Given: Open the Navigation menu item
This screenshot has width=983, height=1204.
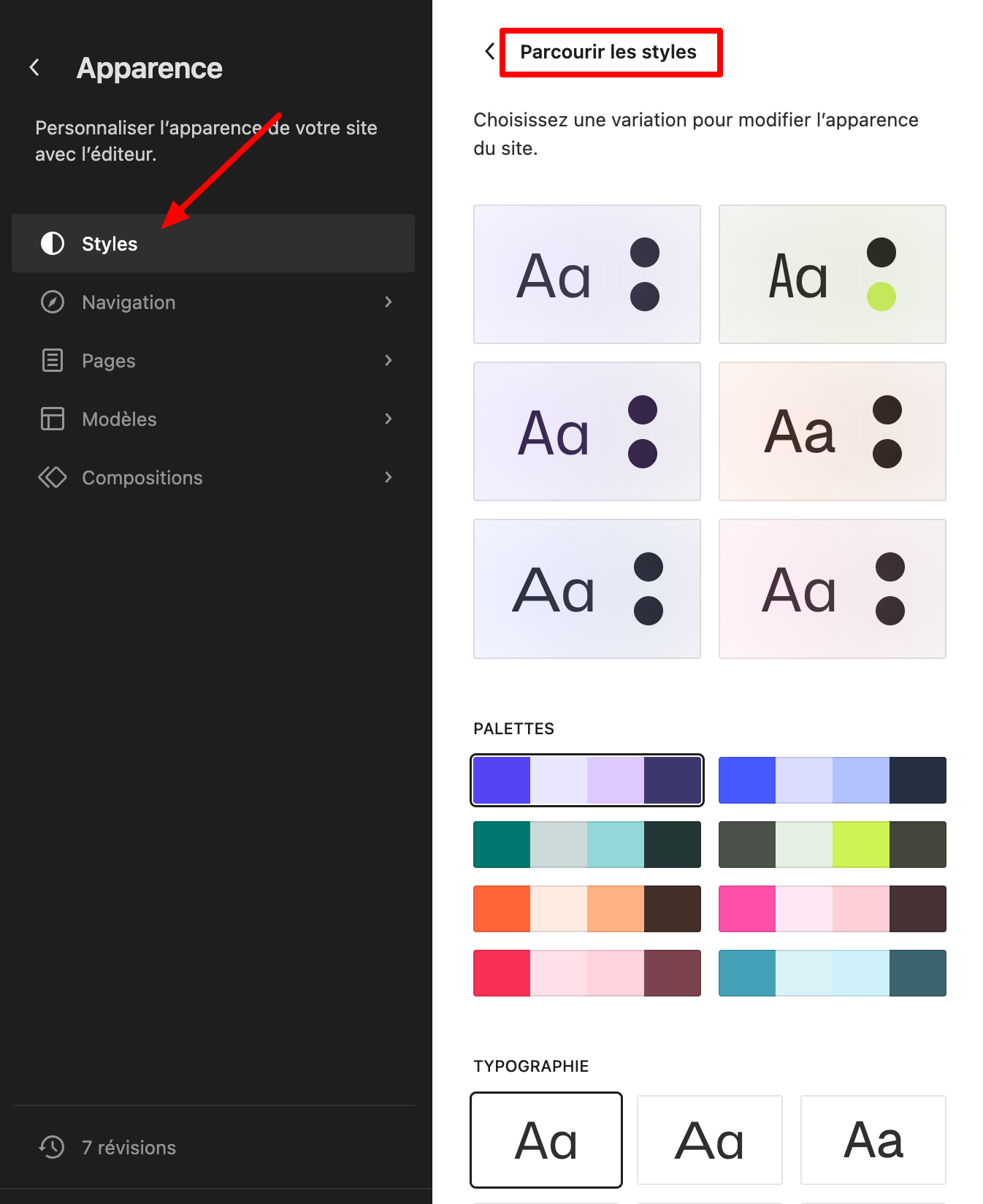Looking at the screenshot, I should pyautogui.click(x=213, y=302).
